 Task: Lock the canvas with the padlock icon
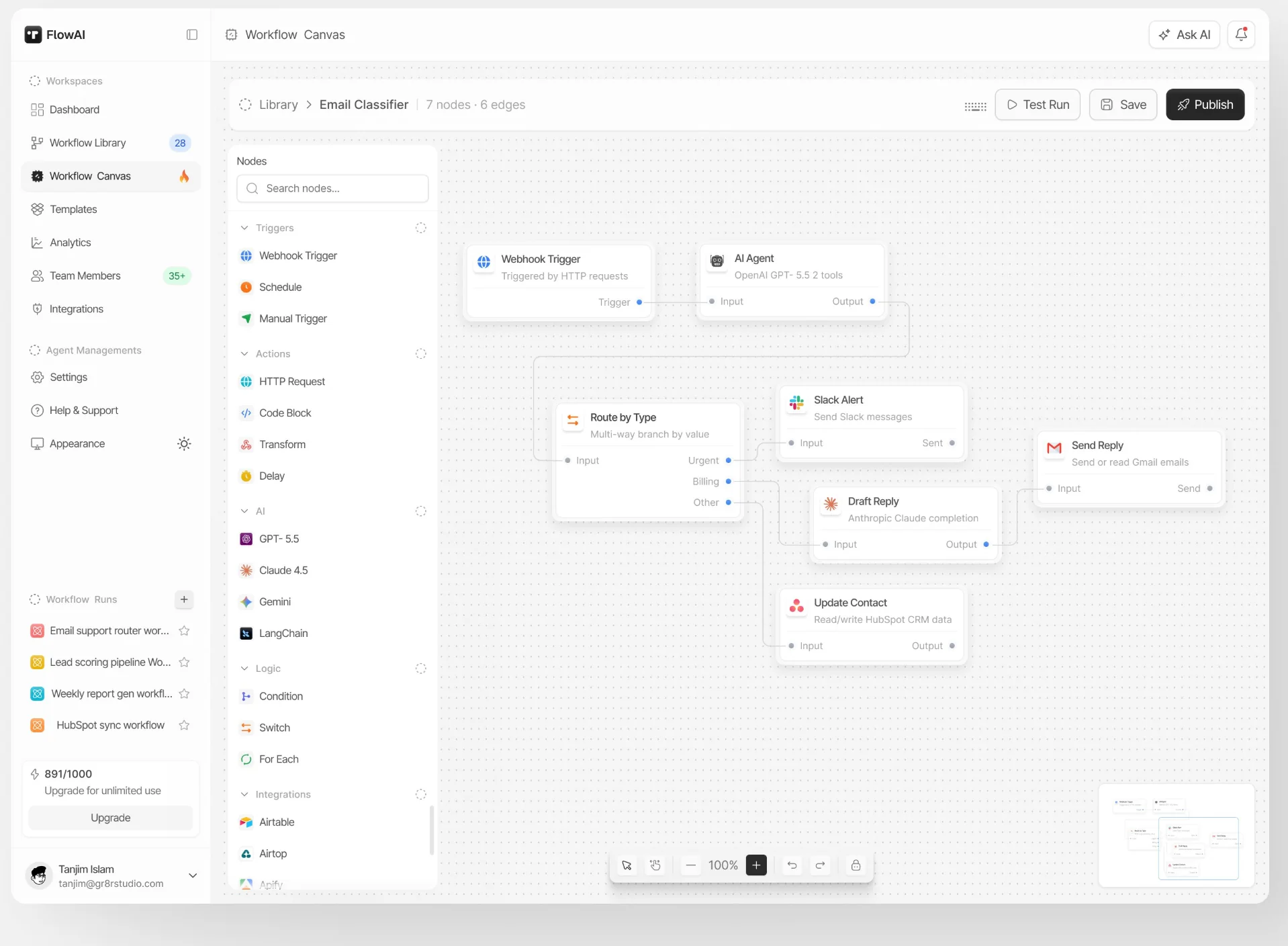point(856,865)
